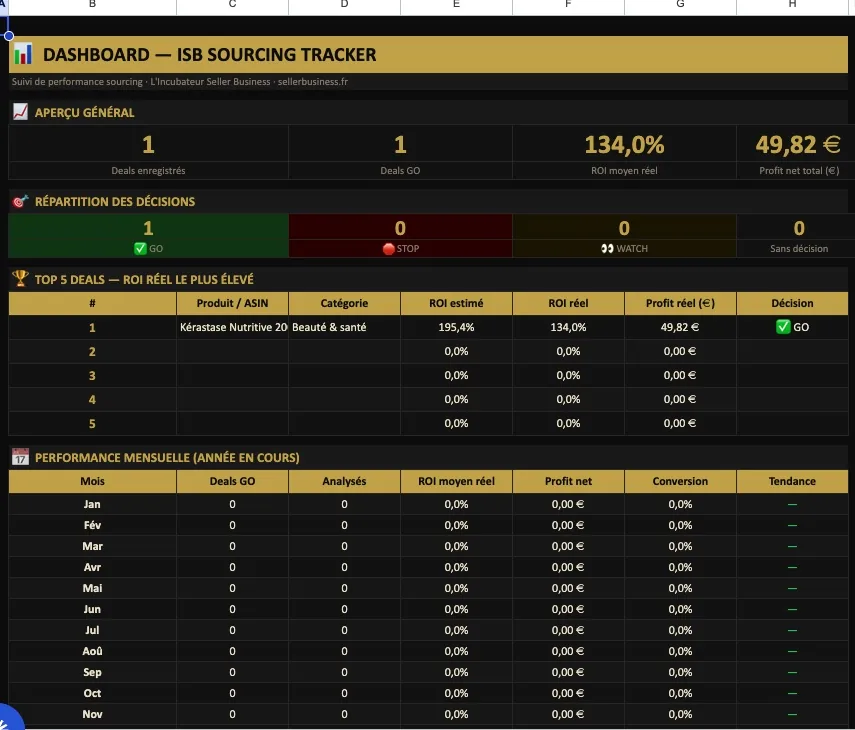Click the Profit réel (€) column header
855x730 pixels.
coord(680,303)
